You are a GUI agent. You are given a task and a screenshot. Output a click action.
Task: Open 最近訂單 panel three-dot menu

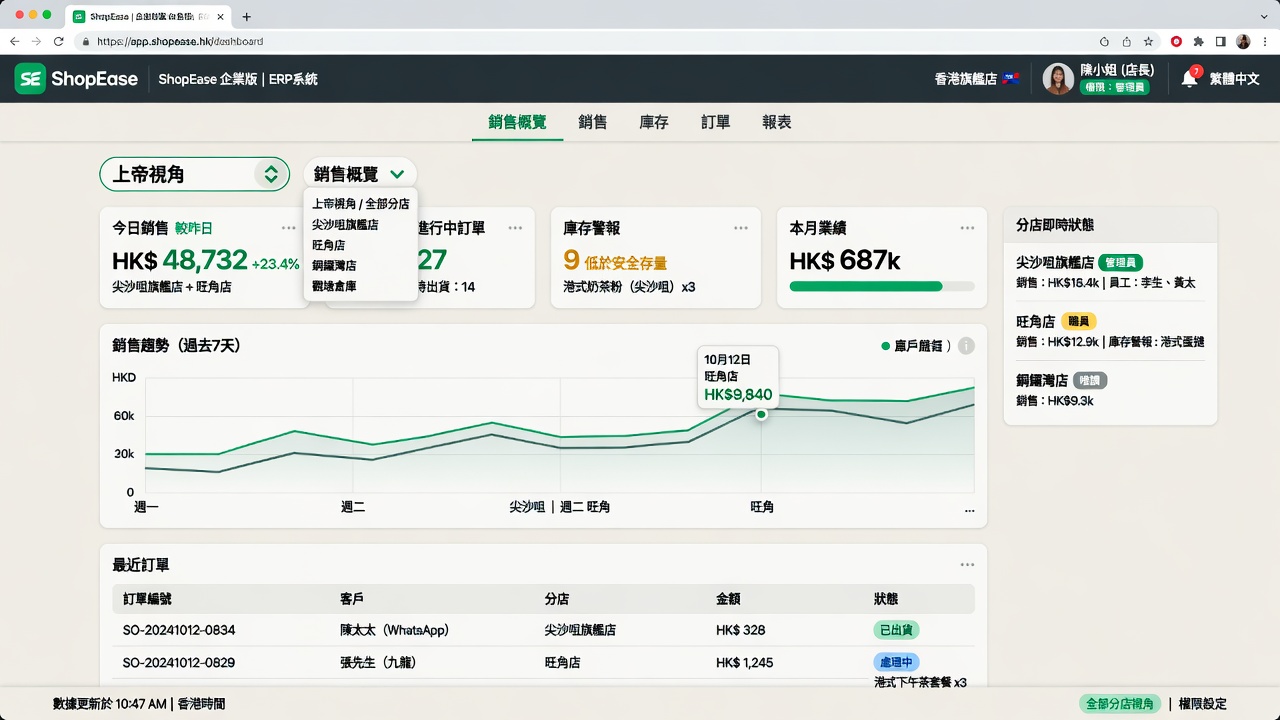(967, 564)
